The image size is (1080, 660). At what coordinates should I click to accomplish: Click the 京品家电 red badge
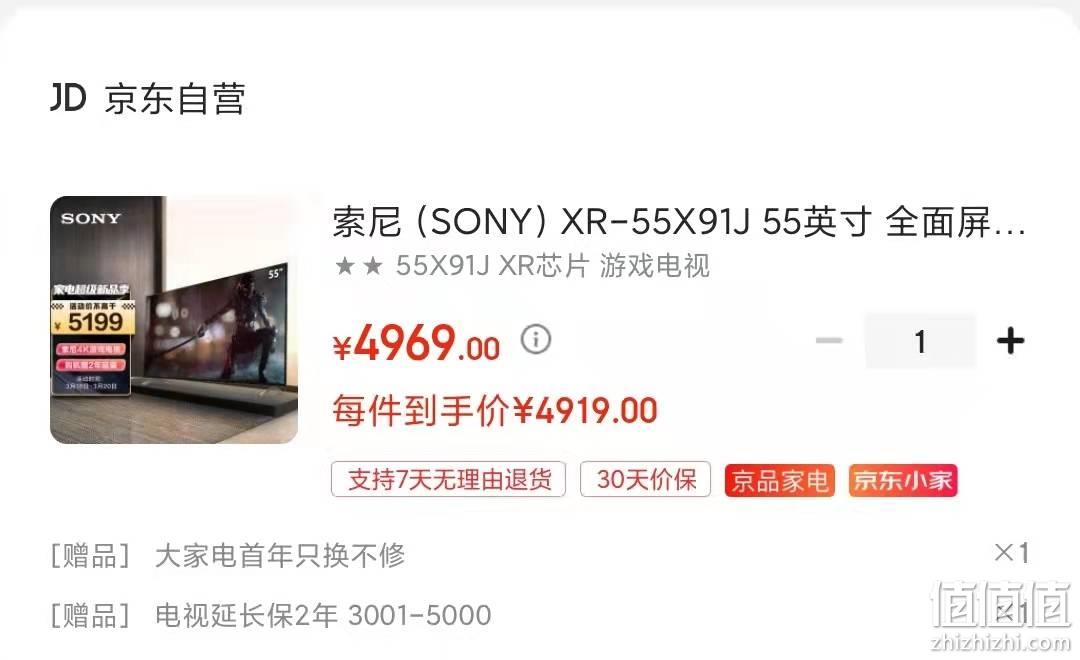coord(780,480)
